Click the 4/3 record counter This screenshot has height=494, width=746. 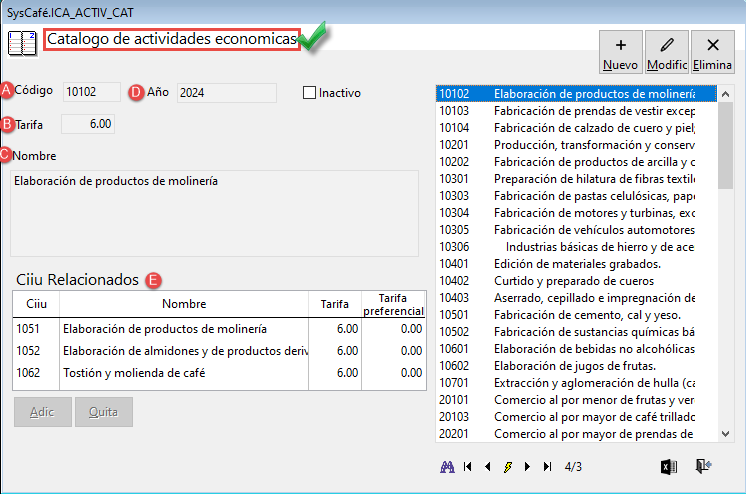573,467
